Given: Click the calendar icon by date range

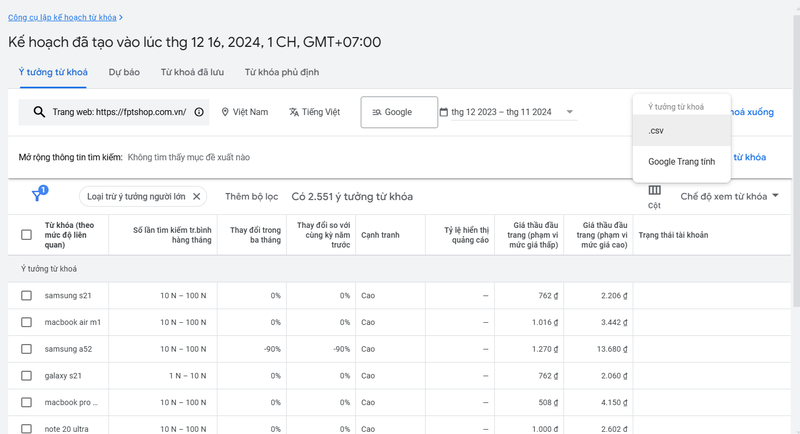Looking at the screenshot, I should [444, 112].
